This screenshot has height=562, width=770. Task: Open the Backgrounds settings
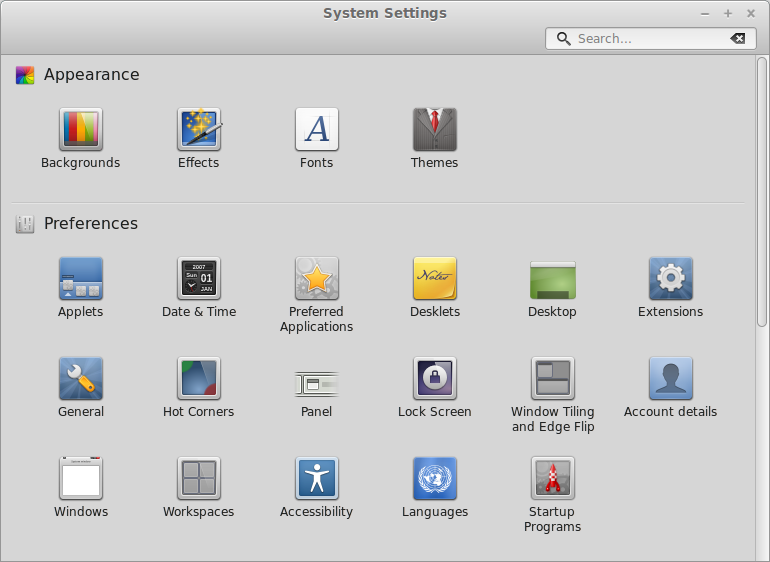coord(80,130)
